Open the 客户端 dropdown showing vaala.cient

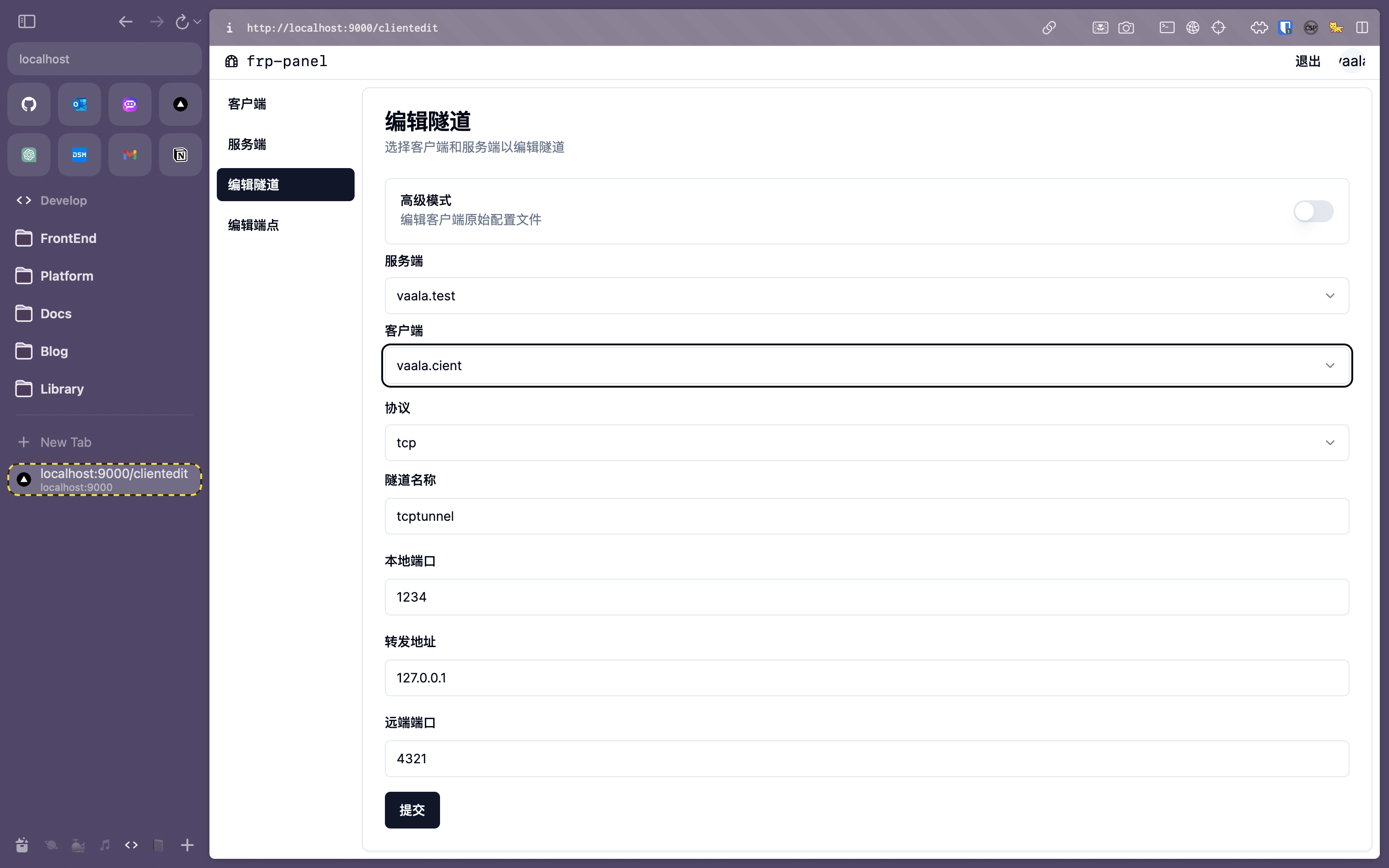[x=866, y=366]
